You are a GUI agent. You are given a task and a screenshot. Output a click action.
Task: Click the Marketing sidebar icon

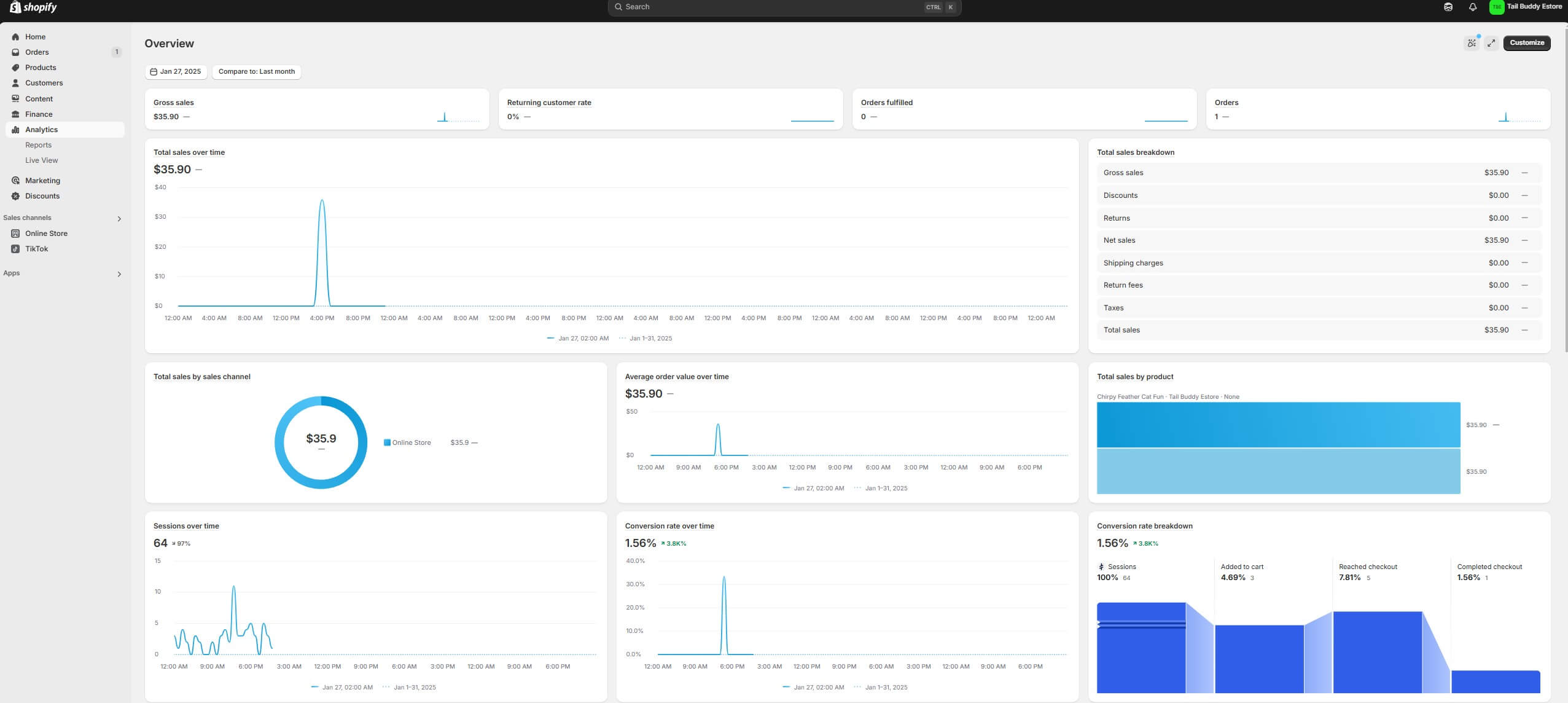click(15, 181)
